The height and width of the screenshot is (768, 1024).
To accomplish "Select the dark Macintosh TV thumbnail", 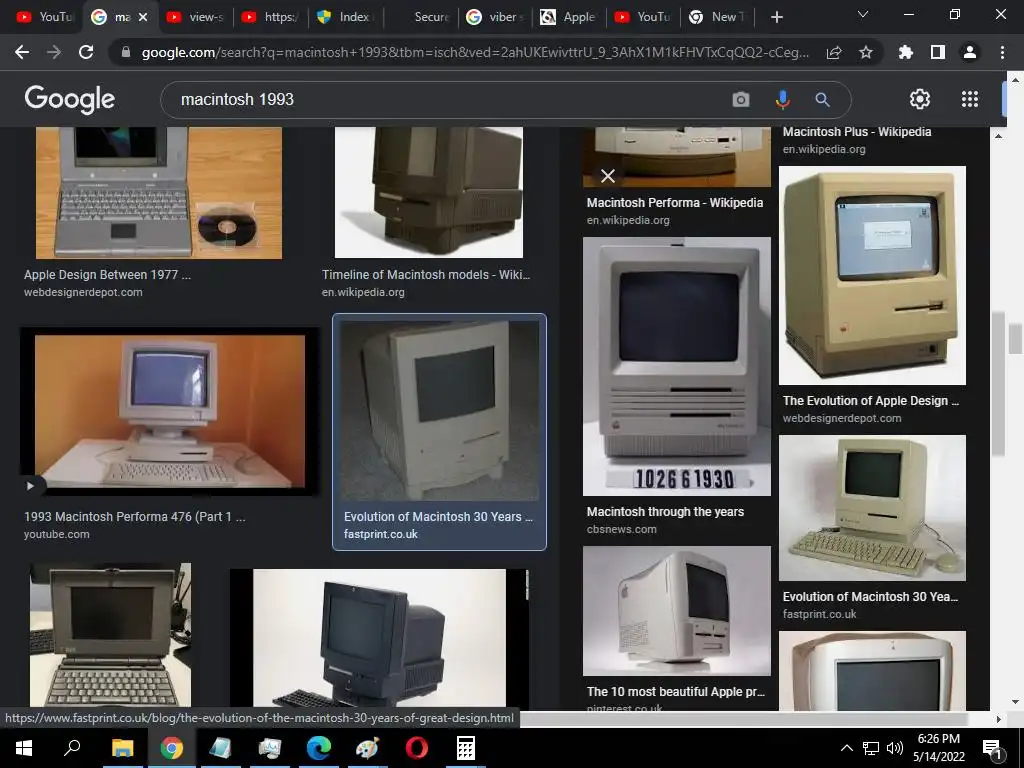I will click(428, 193).
